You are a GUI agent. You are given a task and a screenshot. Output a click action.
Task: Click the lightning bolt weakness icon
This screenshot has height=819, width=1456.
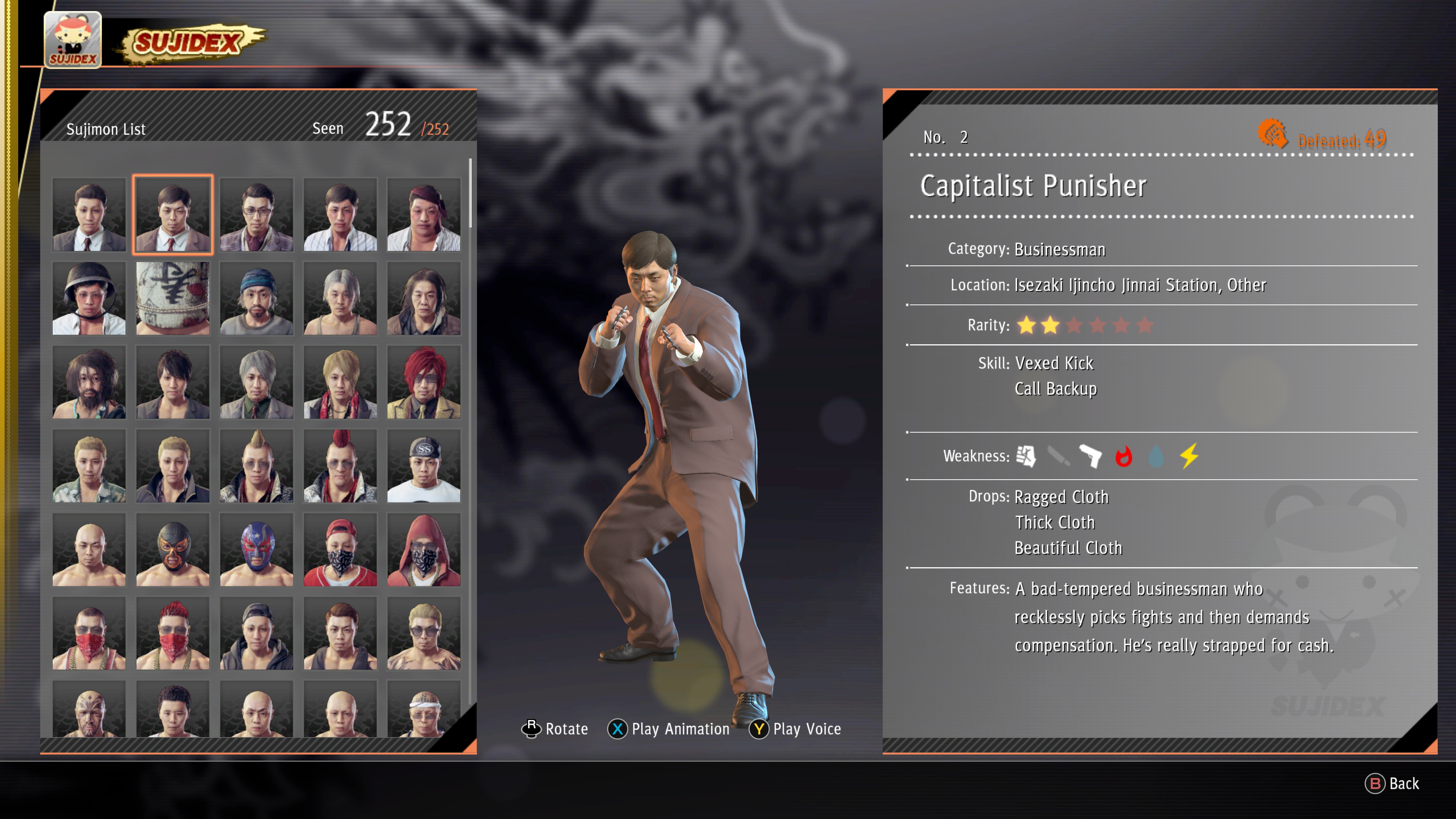click(x=1189, y=455)
